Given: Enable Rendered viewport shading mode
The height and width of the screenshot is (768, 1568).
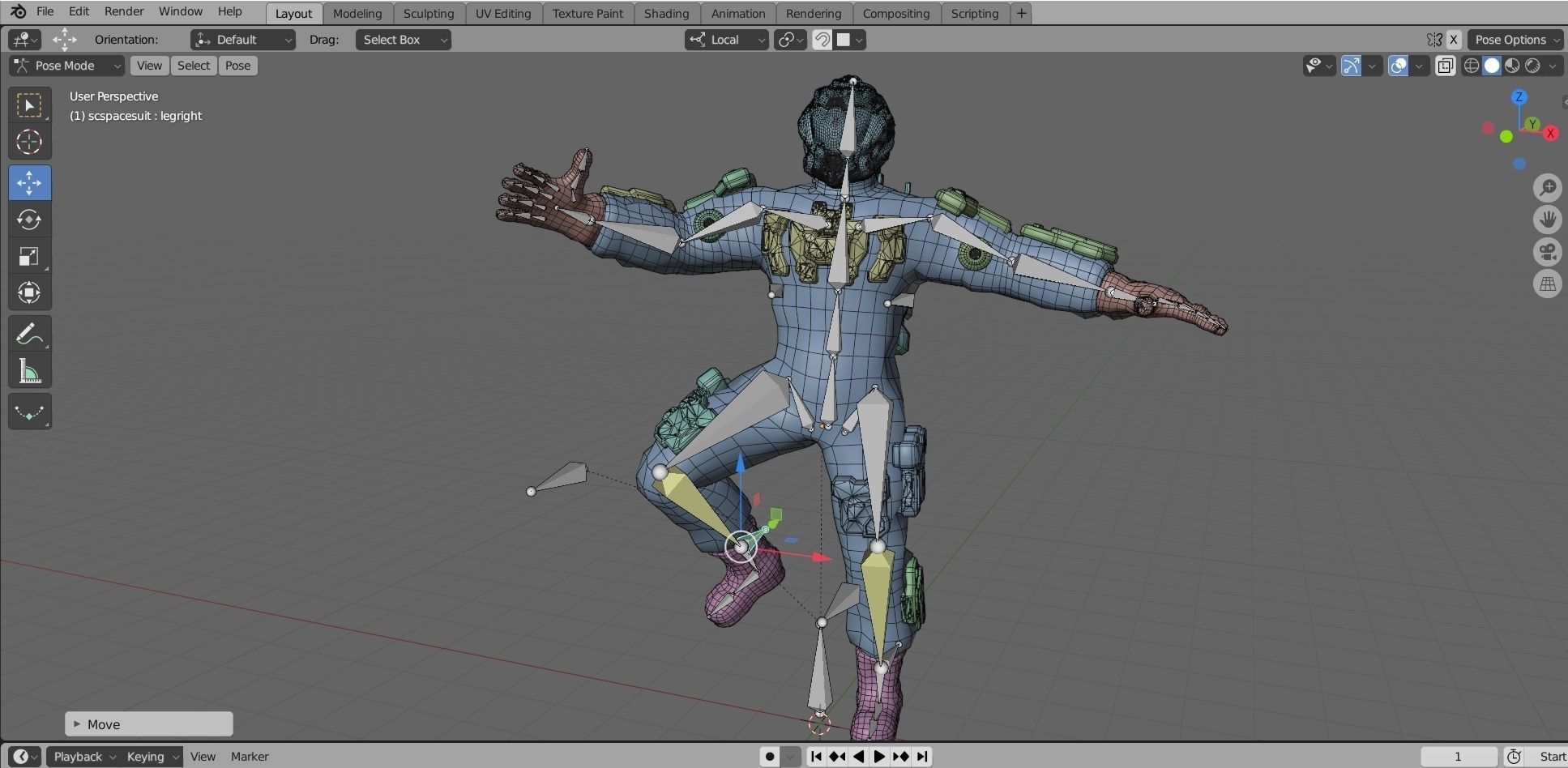Looking at the screenshot, I should tap(1532, 66).
